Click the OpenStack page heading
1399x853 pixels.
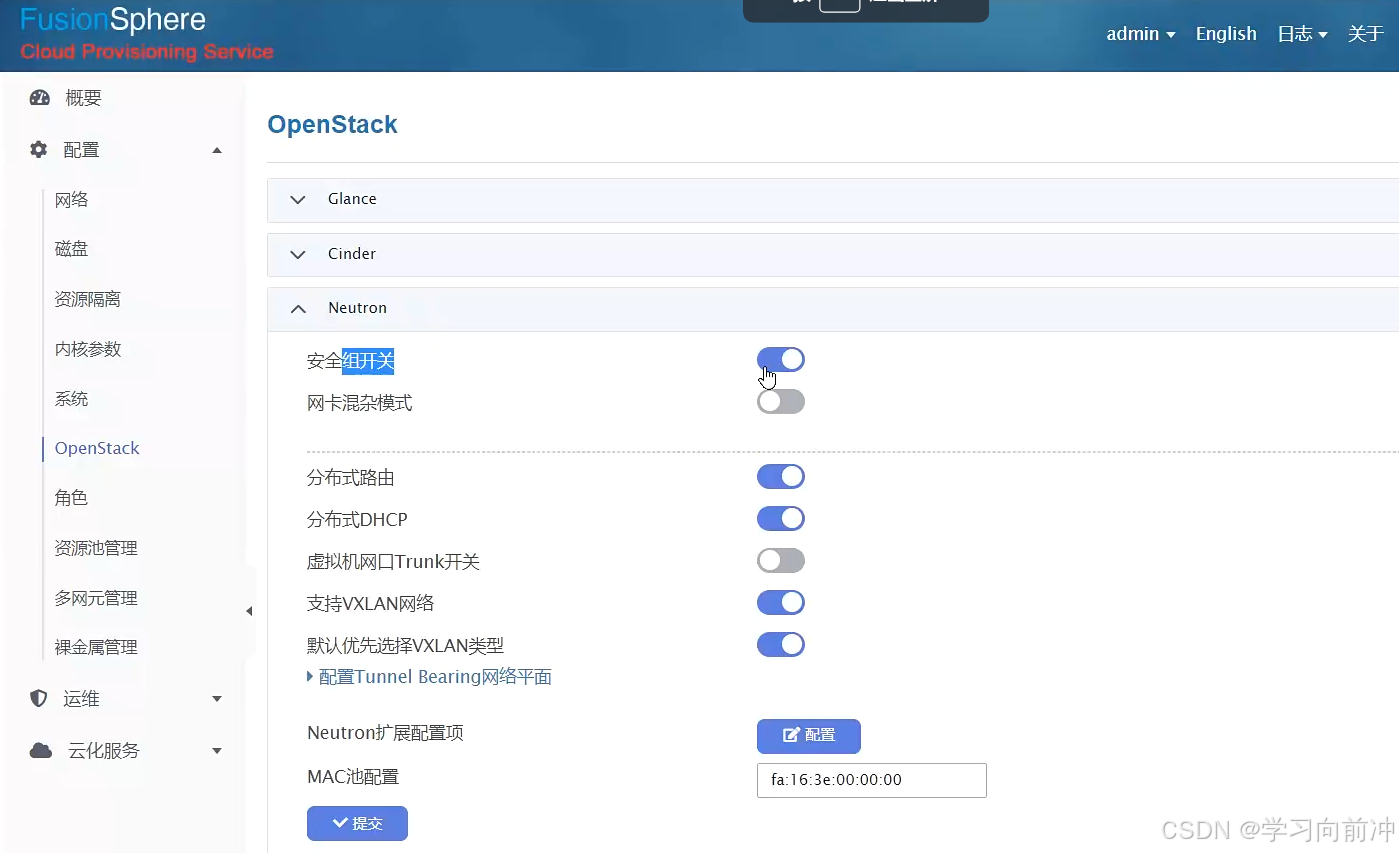point(333,125)
